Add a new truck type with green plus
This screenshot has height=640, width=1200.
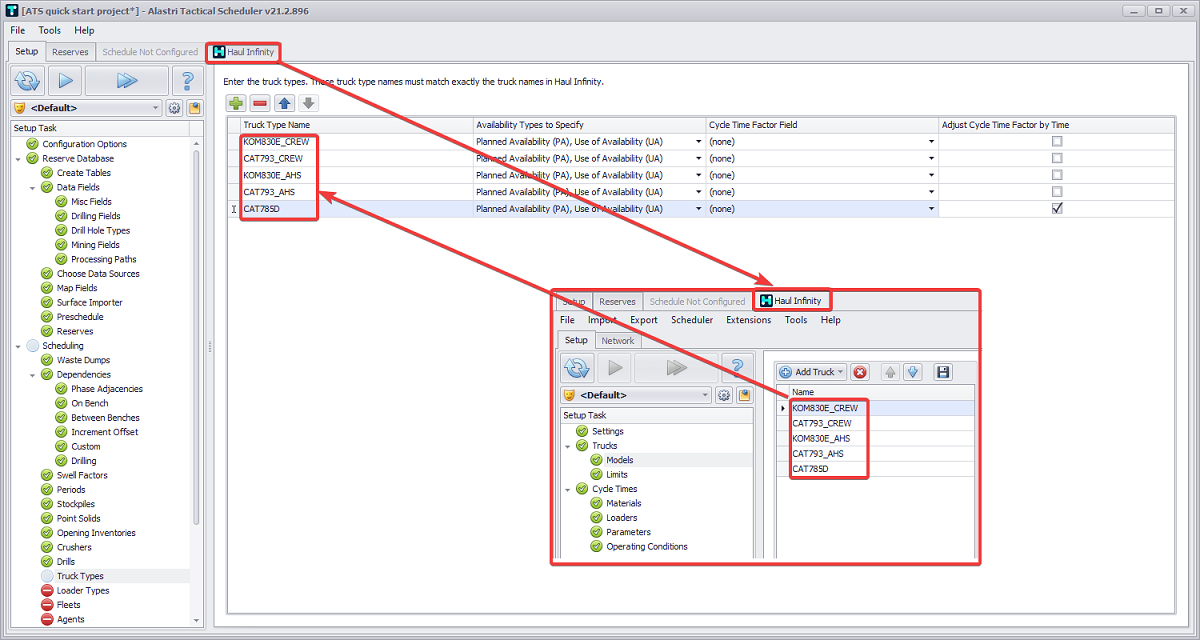[x=236, y=103]
